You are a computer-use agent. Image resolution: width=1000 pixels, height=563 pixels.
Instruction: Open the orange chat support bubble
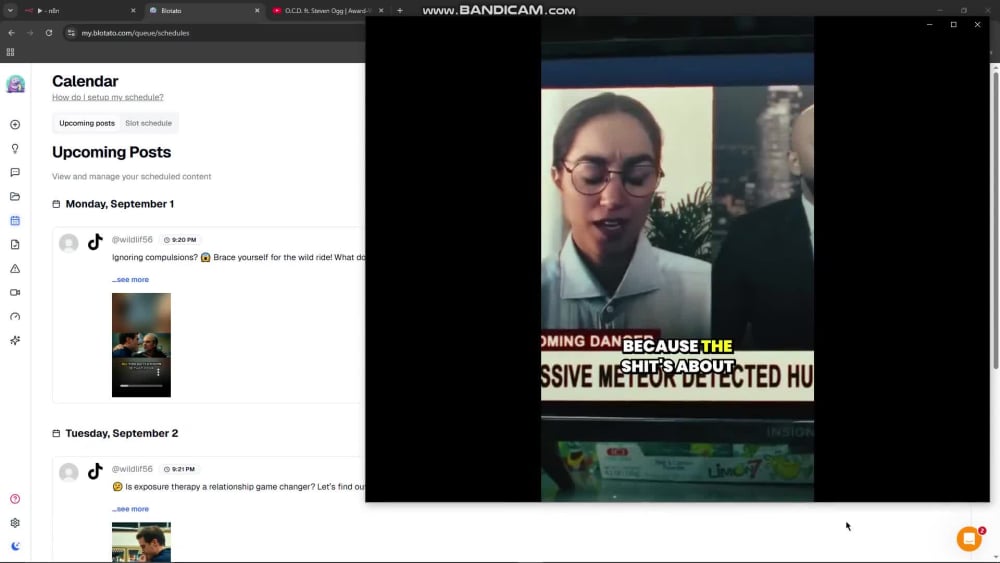[x=969, y=539]
